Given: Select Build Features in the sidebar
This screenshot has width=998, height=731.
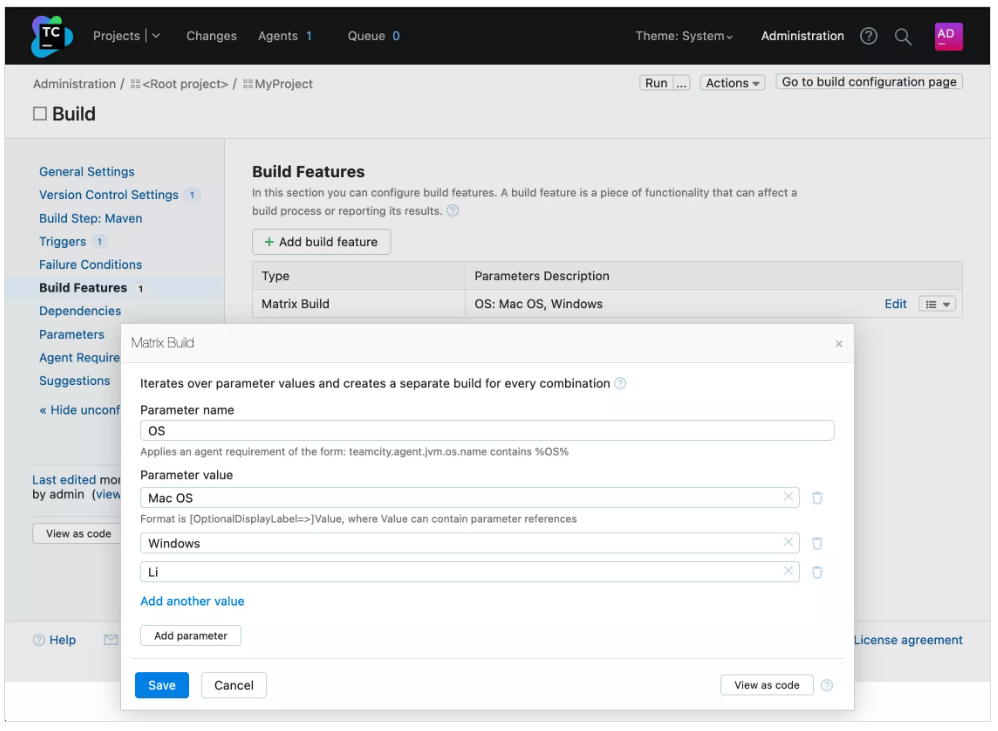Looking at the screenshot, I should [x=83, y=288].
